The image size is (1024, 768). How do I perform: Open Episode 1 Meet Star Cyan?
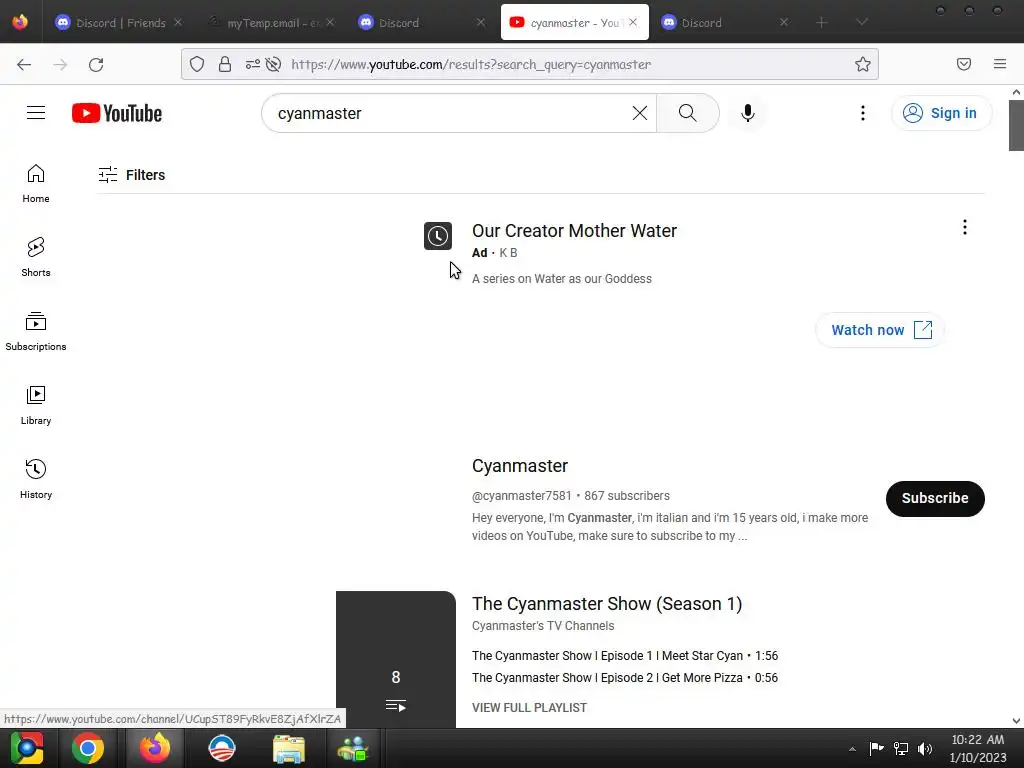pyautogui.click(x=625, y=656)
